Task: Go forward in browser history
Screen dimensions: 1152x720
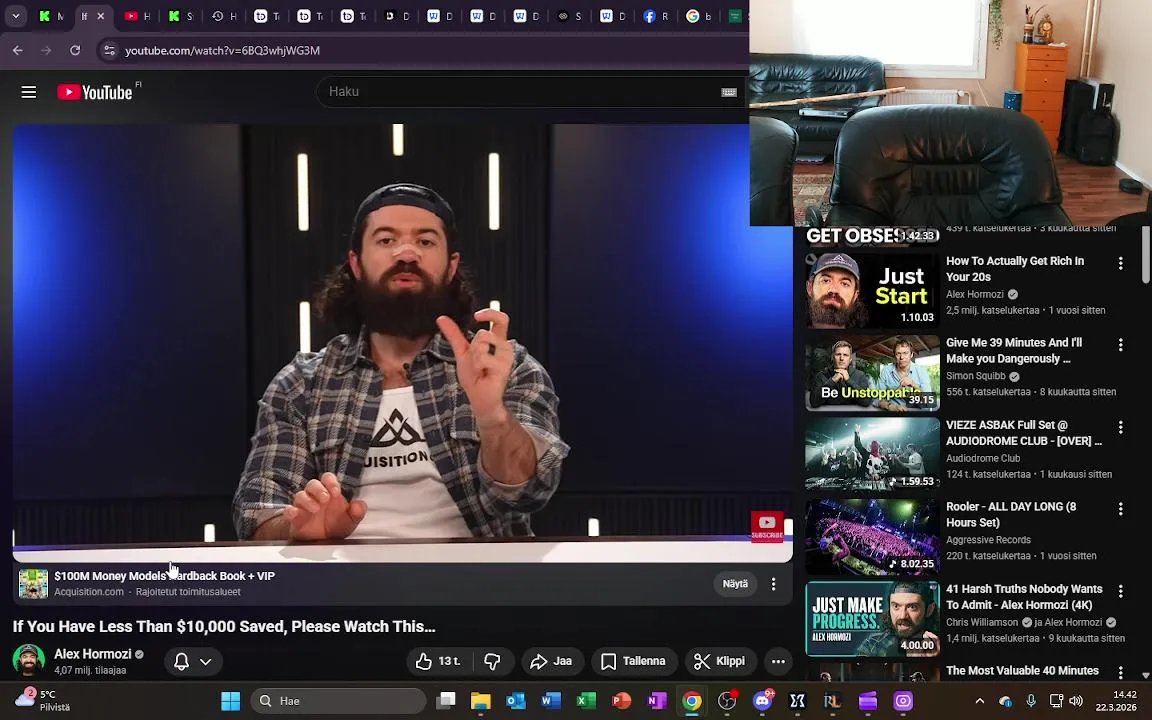Action: coord(46,51)
